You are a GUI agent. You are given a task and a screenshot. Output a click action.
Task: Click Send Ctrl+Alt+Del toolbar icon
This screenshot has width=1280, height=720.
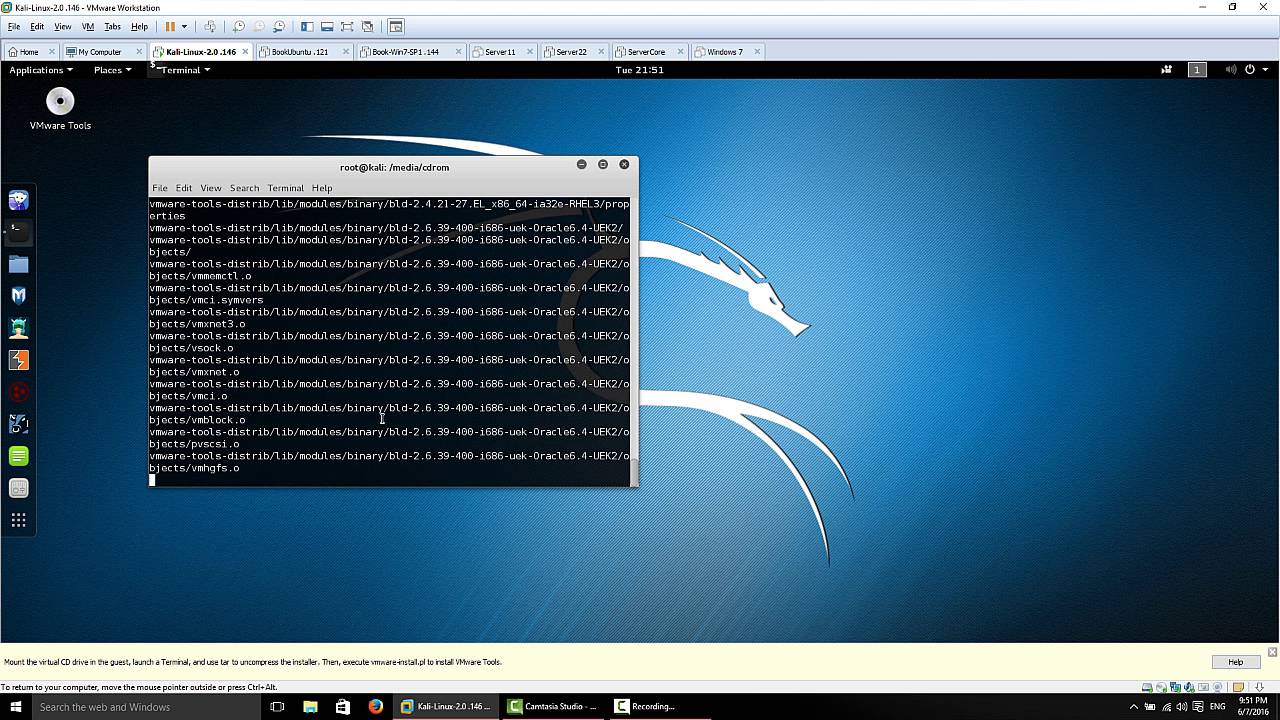pyautogui.click(x=209, y=26)
